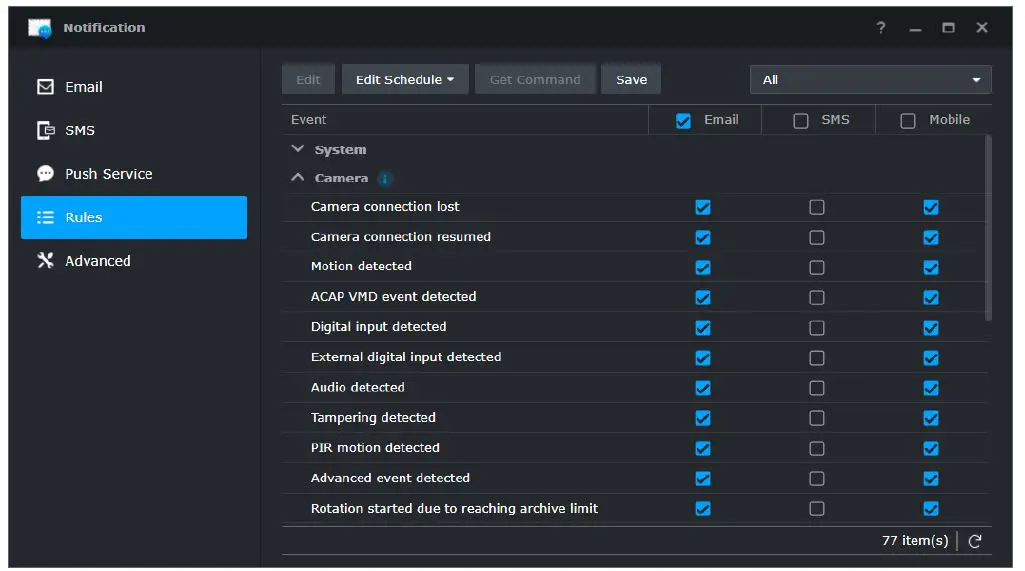Viewport: 1025px width, 571px height.
Task: Uncheck Email for Camera connection lost
Action: coord(703,207)
